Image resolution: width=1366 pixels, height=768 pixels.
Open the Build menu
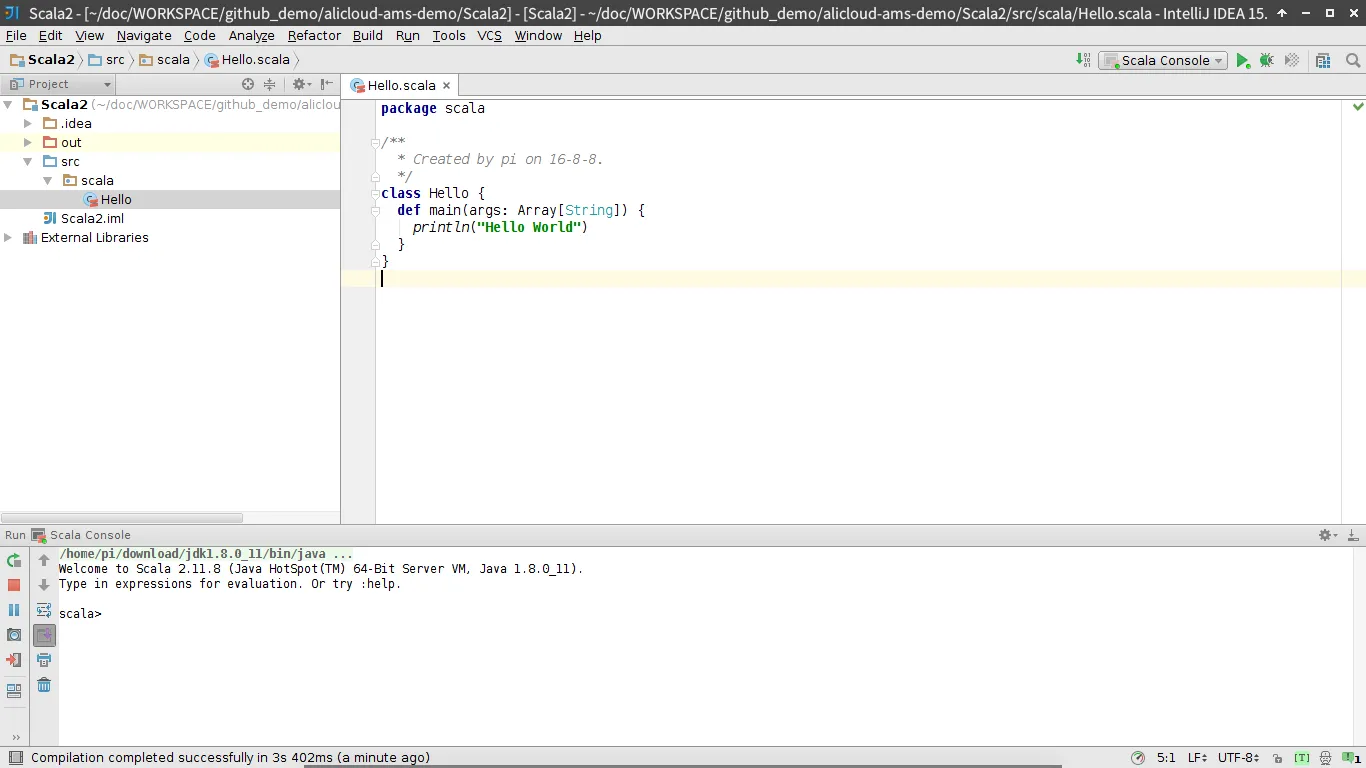click(x=368, y=35)
